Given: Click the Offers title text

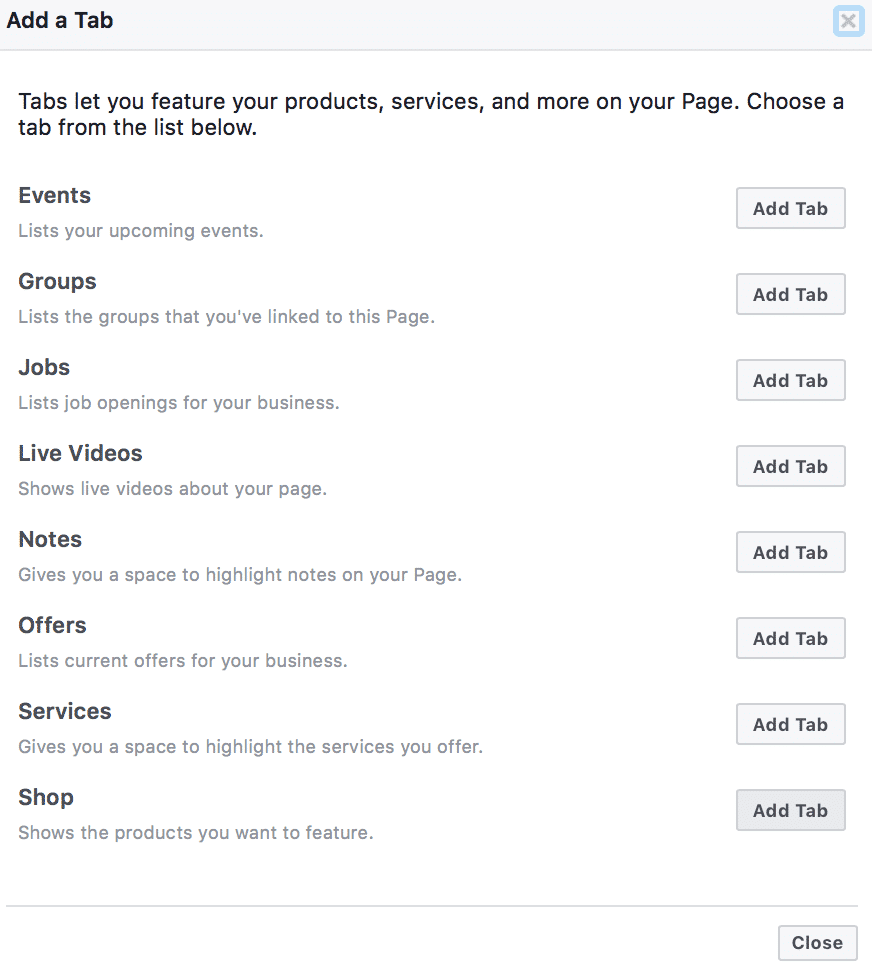Looking at the screenshot, I should click(53, 626).
